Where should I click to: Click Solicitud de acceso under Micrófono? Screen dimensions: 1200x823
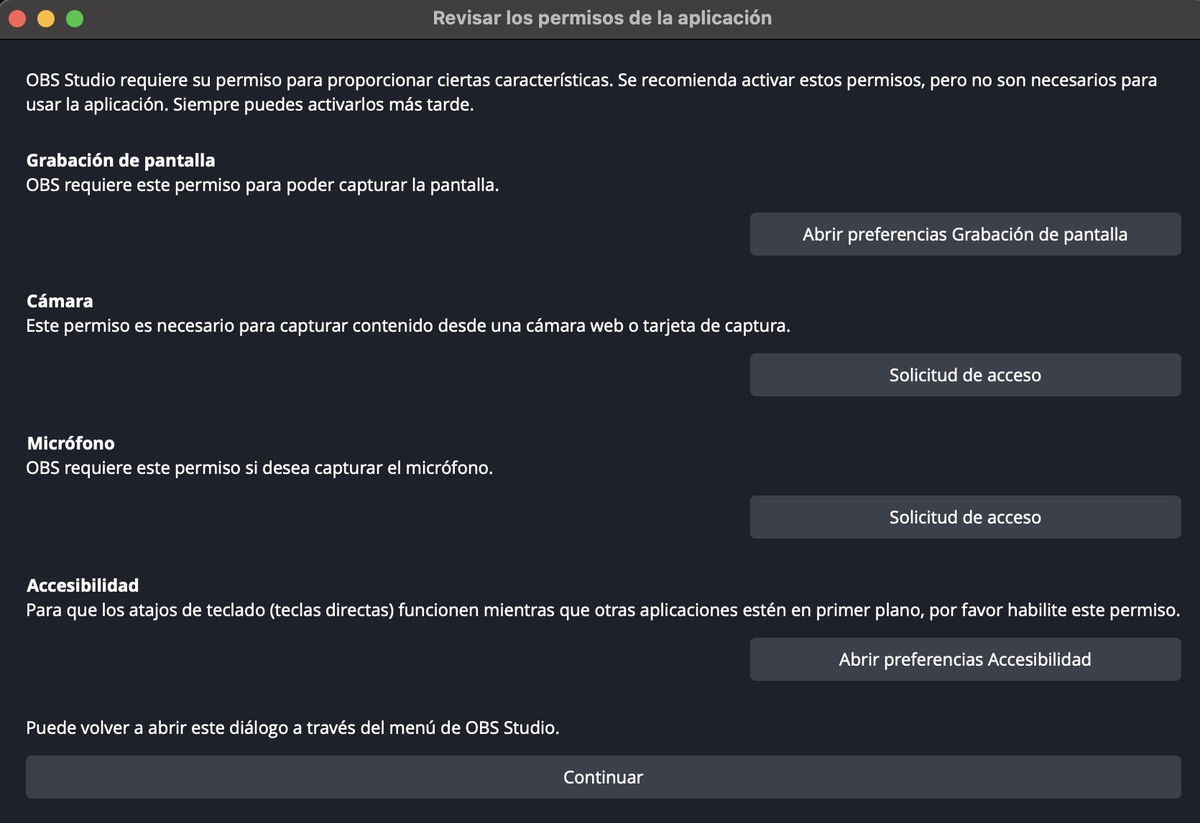point(964,516)
